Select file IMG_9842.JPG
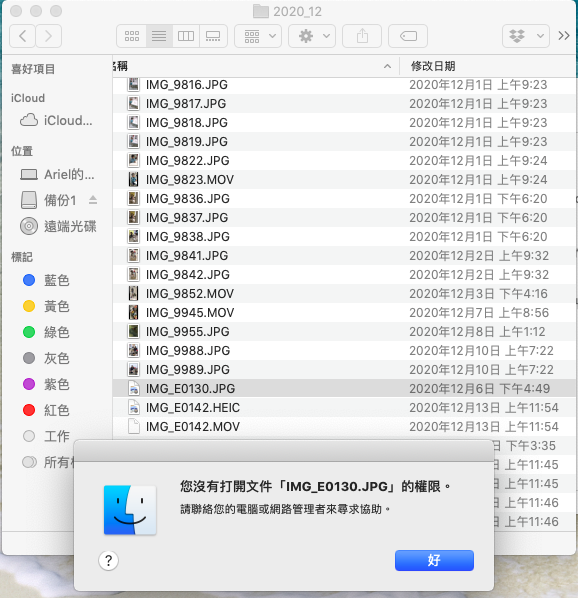This screenshot has width=578, height=598. coord(344,275)
